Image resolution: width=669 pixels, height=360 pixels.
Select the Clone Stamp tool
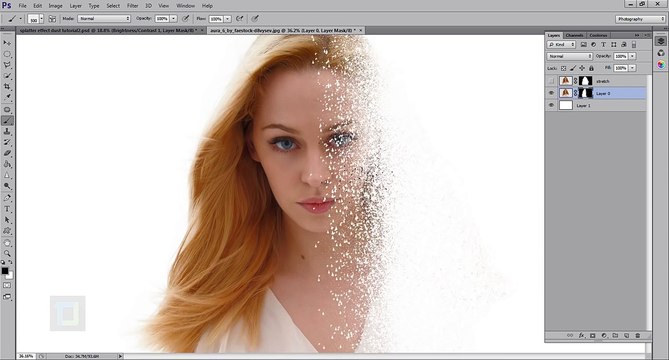pos(7,131)
